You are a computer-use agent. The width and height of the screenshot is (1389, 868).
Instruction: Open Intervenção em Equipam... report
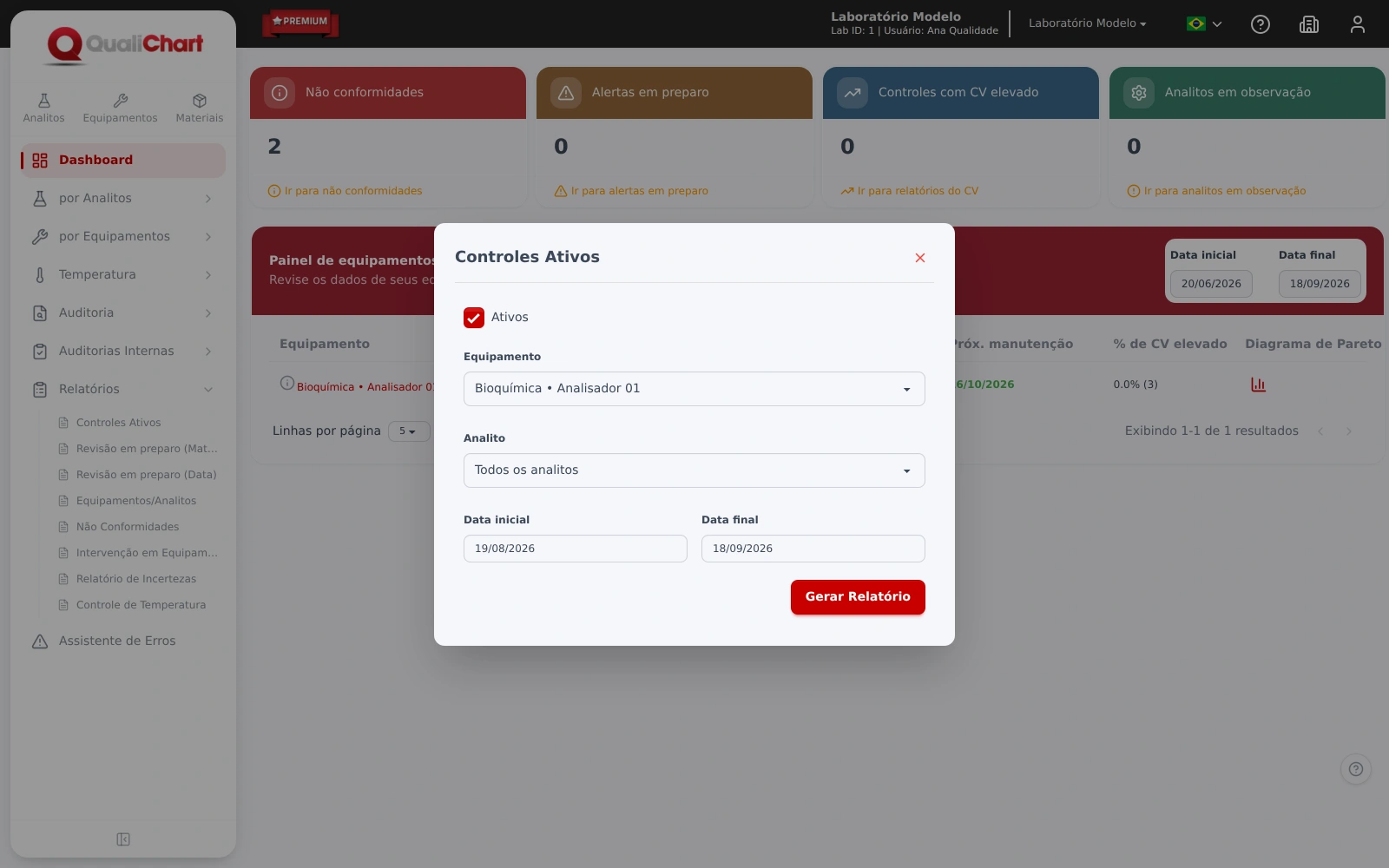[x=137, y=553]
